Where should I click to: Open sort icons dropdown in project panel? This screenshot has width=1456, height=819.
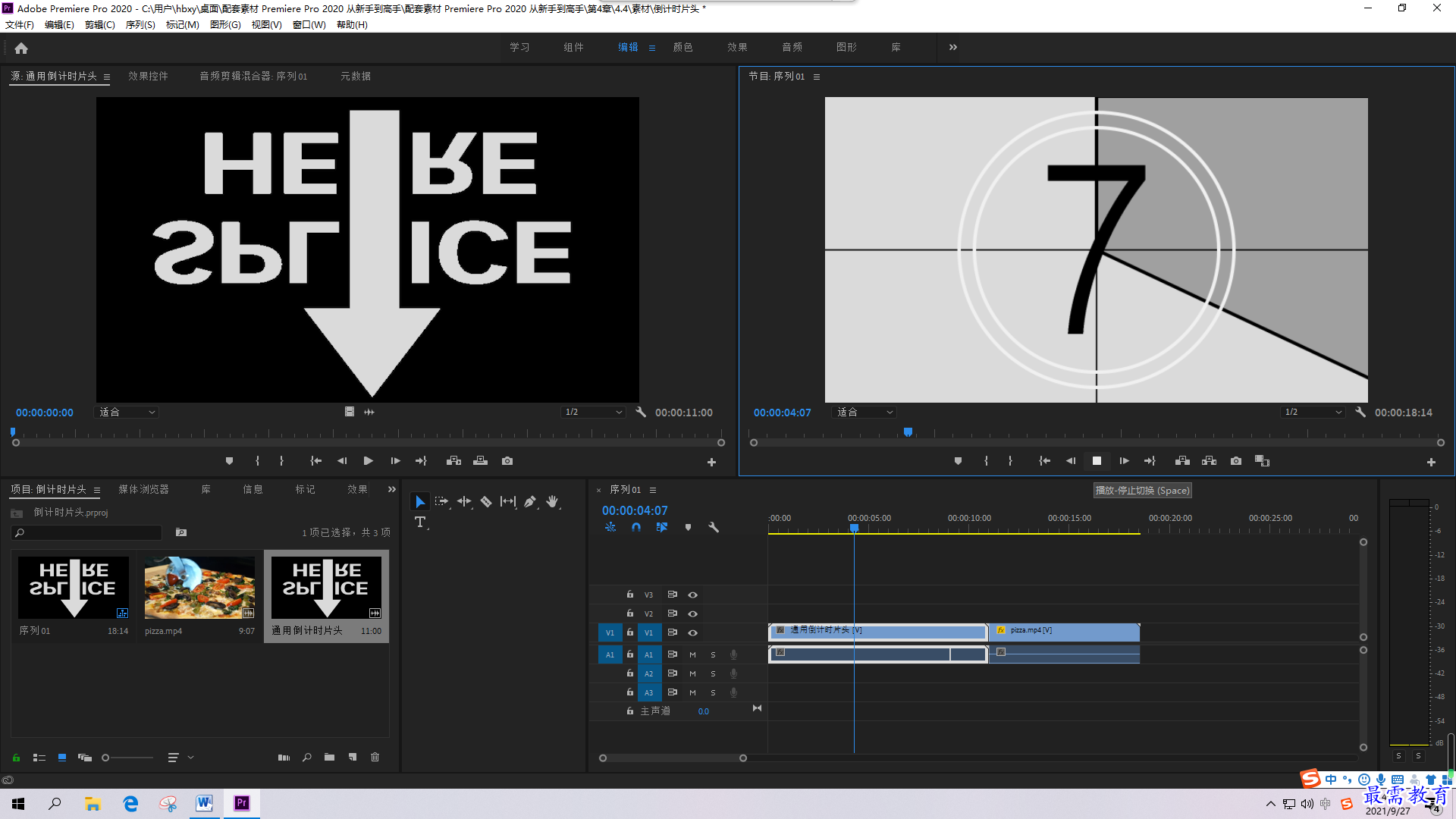180,758
